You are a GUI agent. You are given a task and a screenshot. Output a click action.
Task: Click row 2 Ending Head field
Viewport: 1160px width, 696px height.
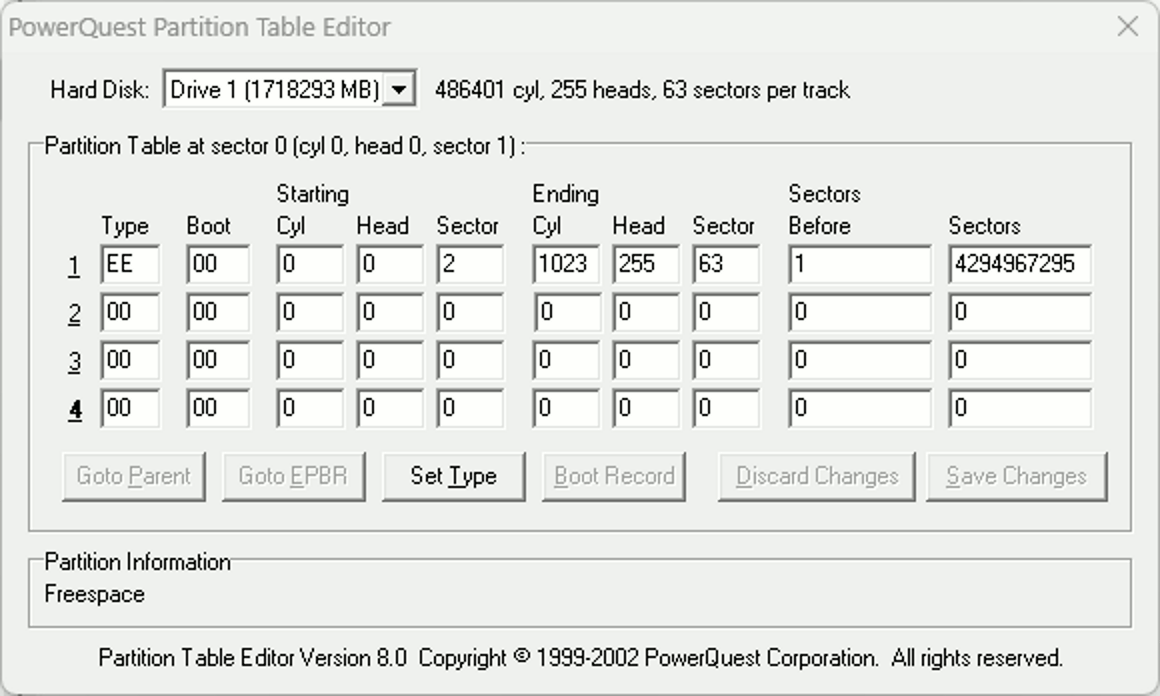tap(646, 312)
